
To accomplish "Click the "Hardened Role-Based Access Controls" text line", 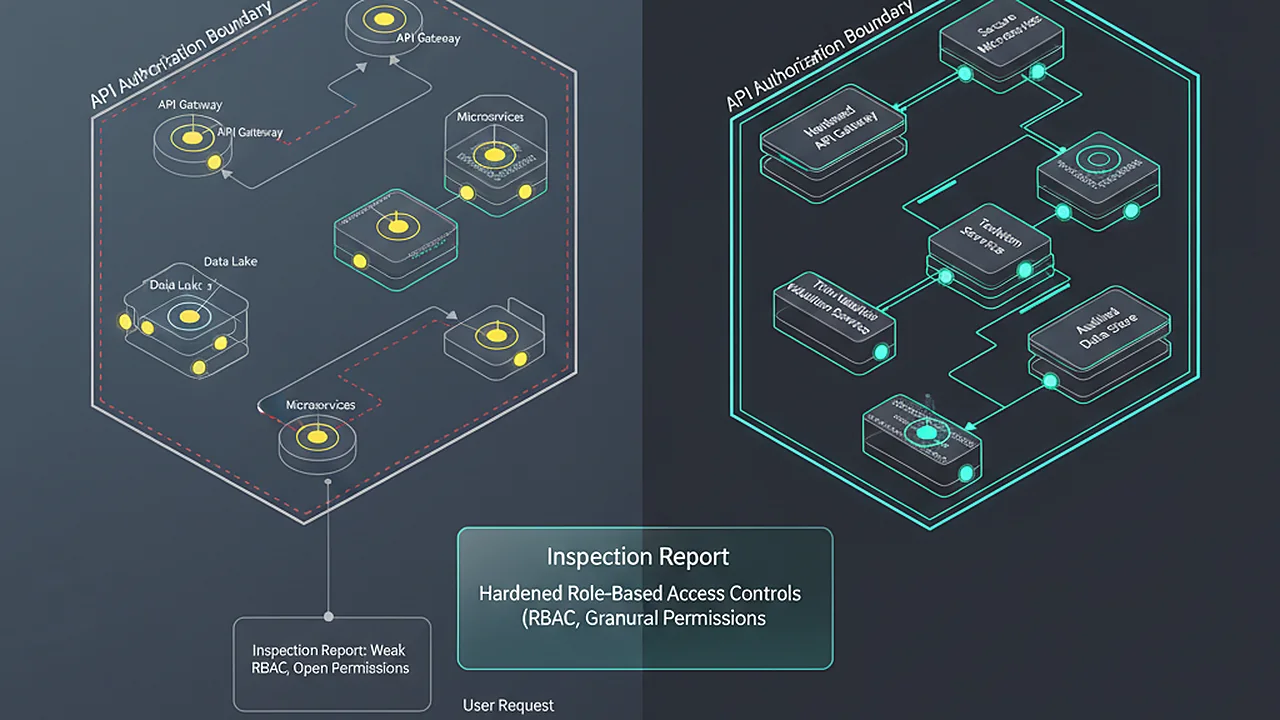I will [640, 593].
